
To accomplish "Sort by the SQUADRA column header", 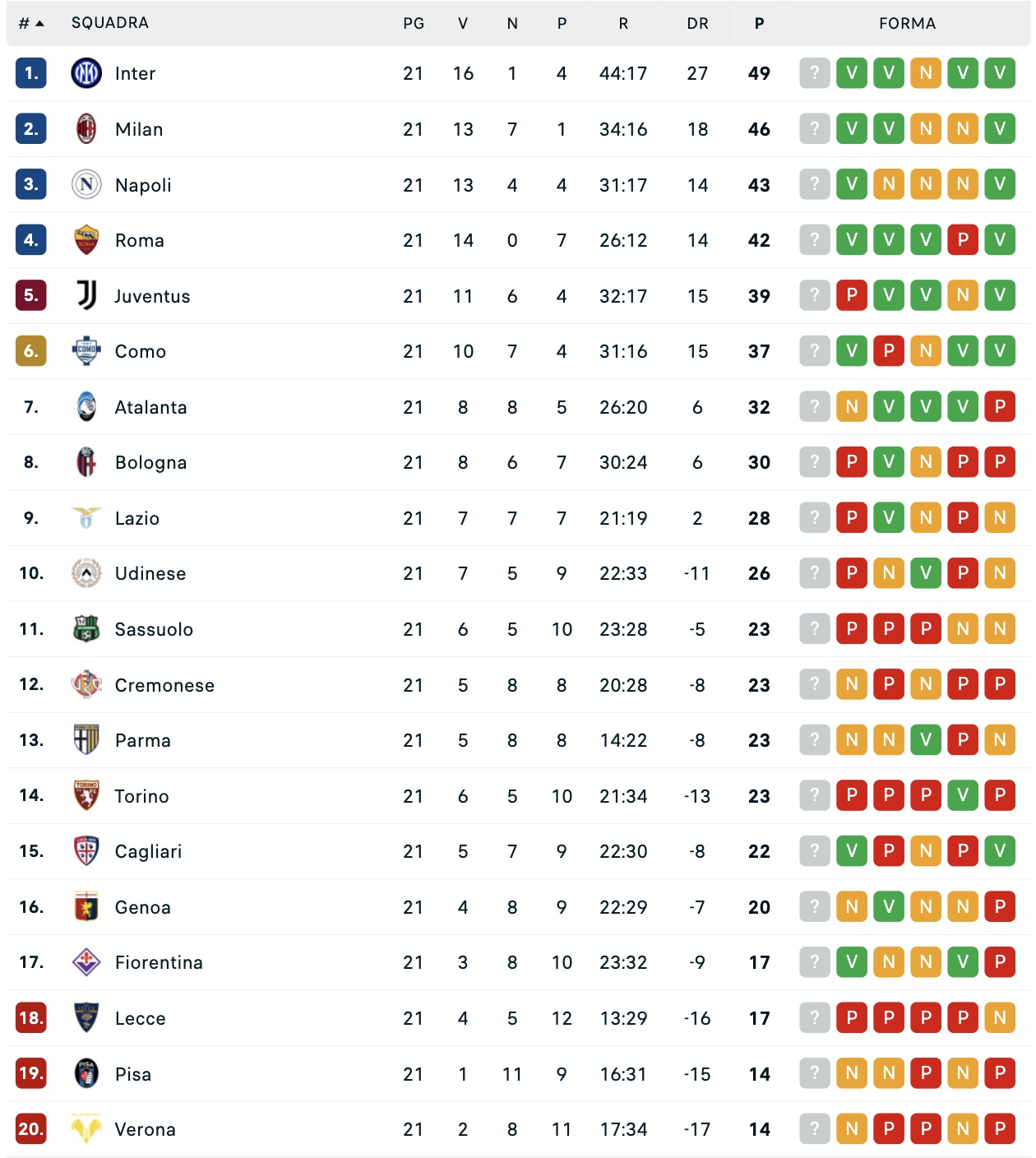I will [x=110, y=23].
